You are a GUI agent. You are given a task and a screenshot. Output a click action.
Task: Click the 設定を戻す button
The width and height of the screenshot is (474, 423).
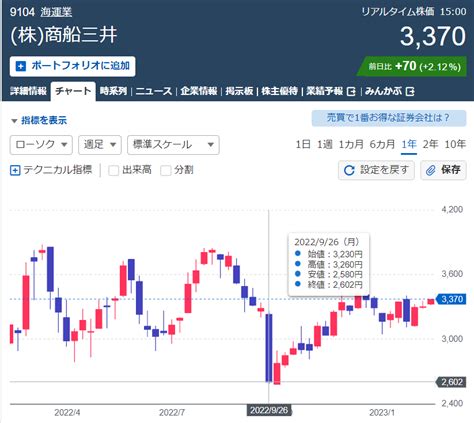376,170
